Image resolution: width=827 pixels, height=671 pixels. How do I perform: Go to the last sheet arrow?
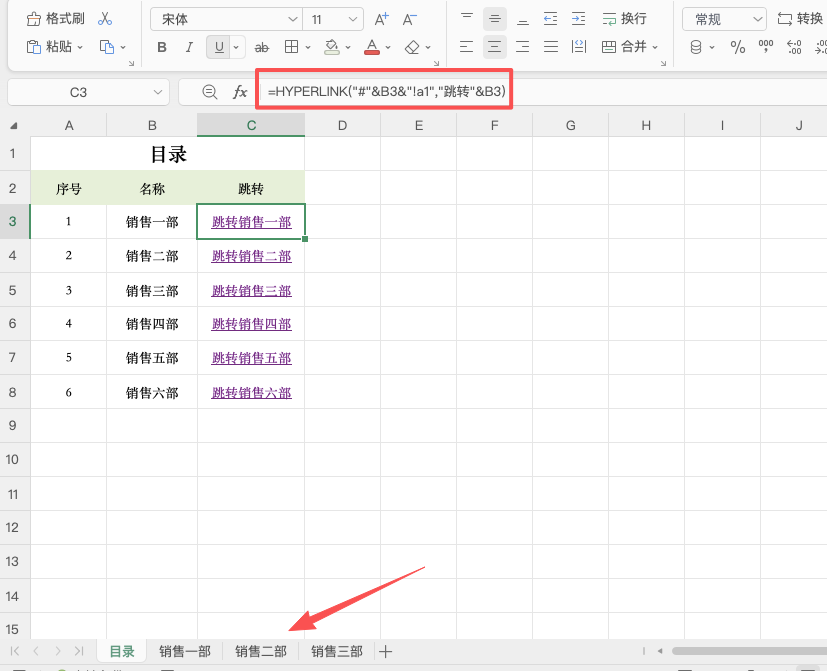click(x=79, y=651)
